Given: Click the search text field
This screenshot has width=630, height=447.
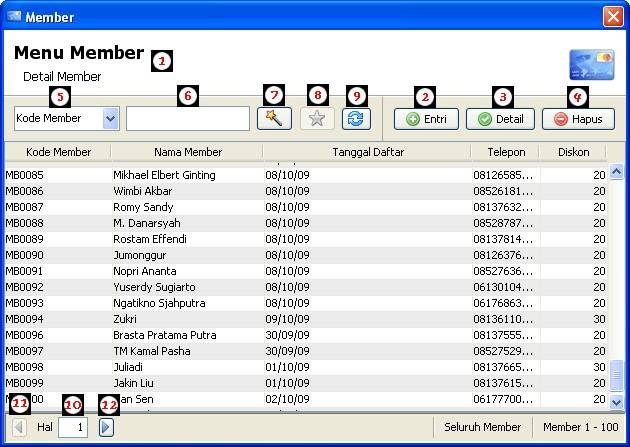Looking at the screenshot, I should pyautogui.click(x=188, y=118).
